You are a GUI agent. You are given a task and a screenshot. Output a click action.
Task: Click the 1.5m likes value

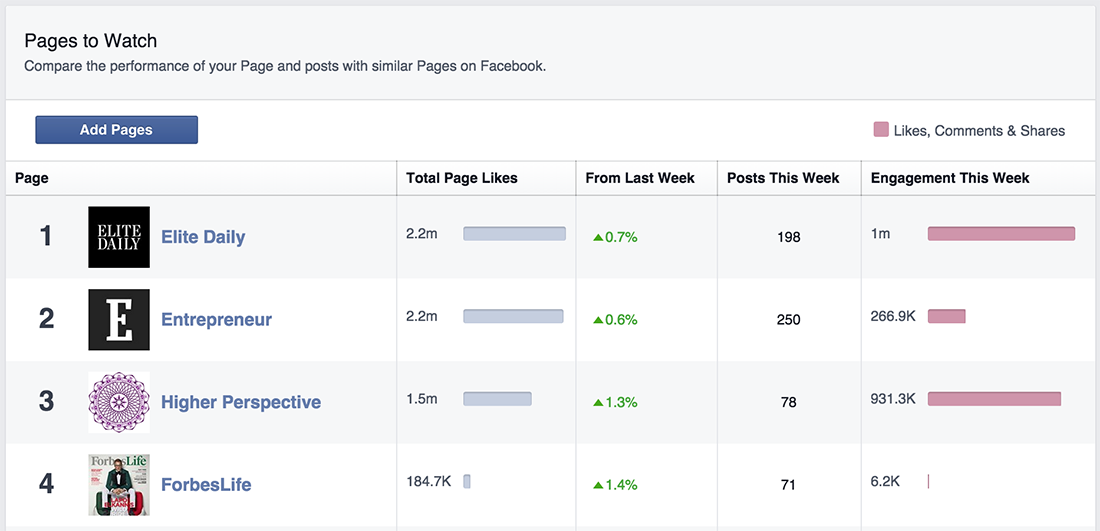pos(422,399)
